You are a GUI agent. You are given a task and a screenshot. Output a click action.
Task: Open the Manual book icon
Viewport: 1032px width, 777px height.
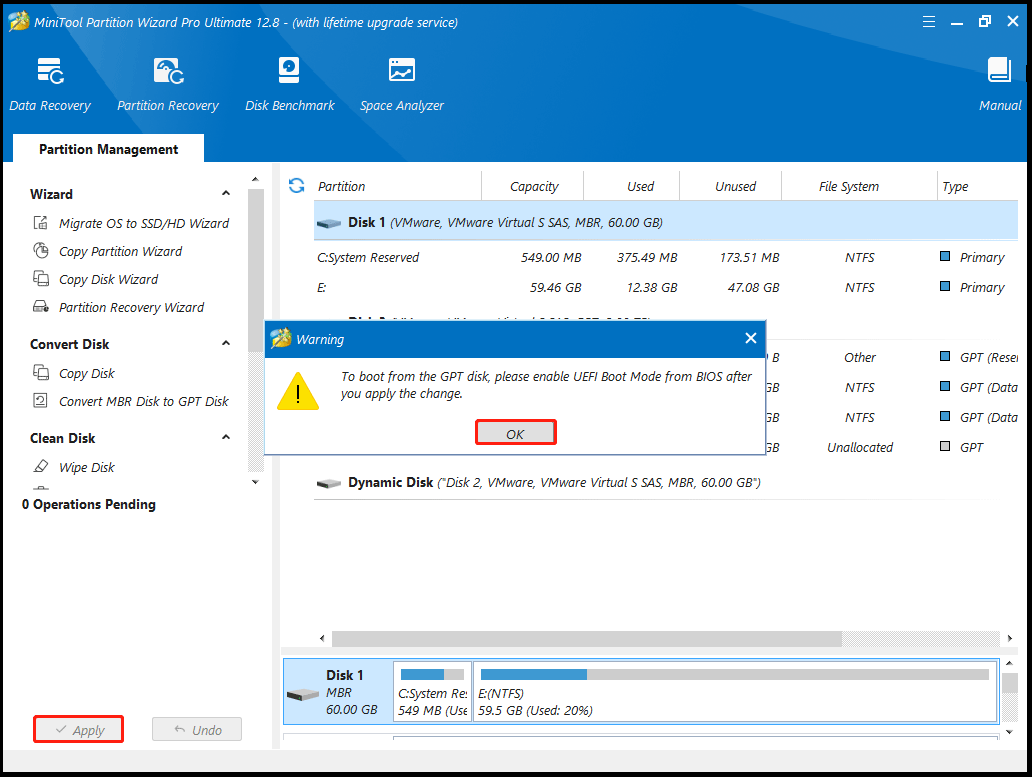click(1000, 70)
